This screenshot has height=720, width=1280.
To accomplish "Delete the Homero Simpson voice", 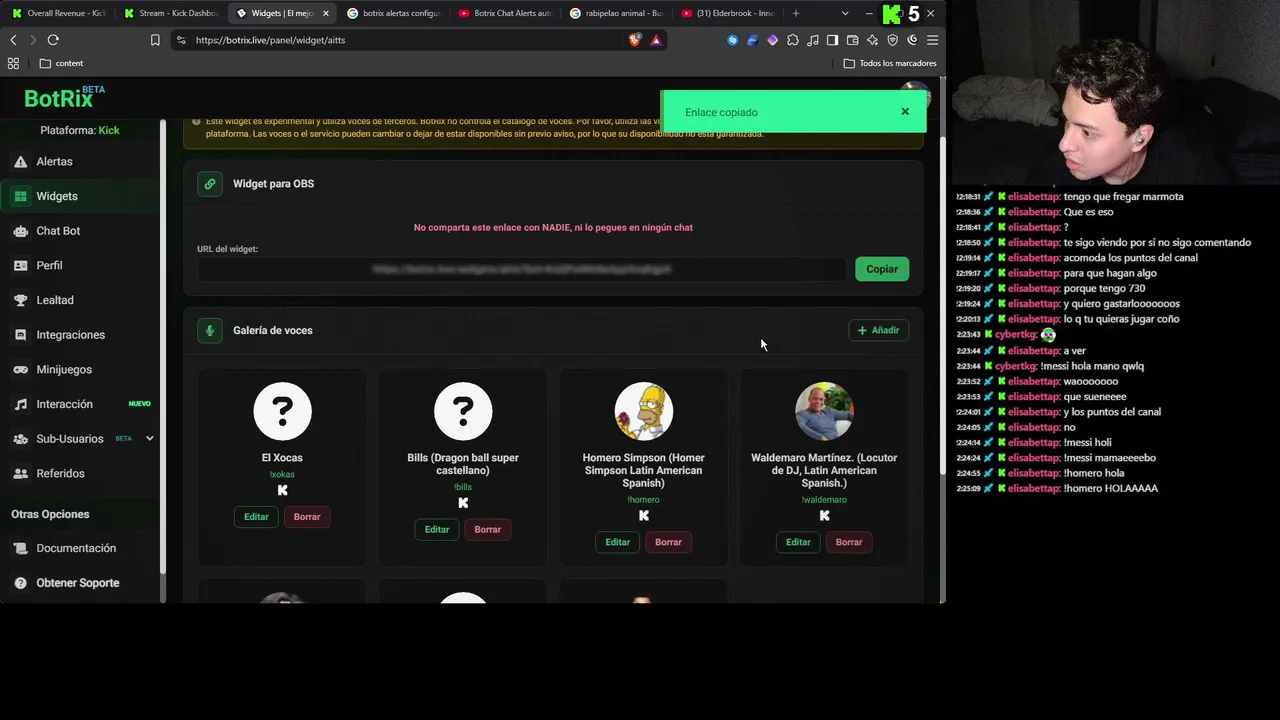I will click(668, 542).
